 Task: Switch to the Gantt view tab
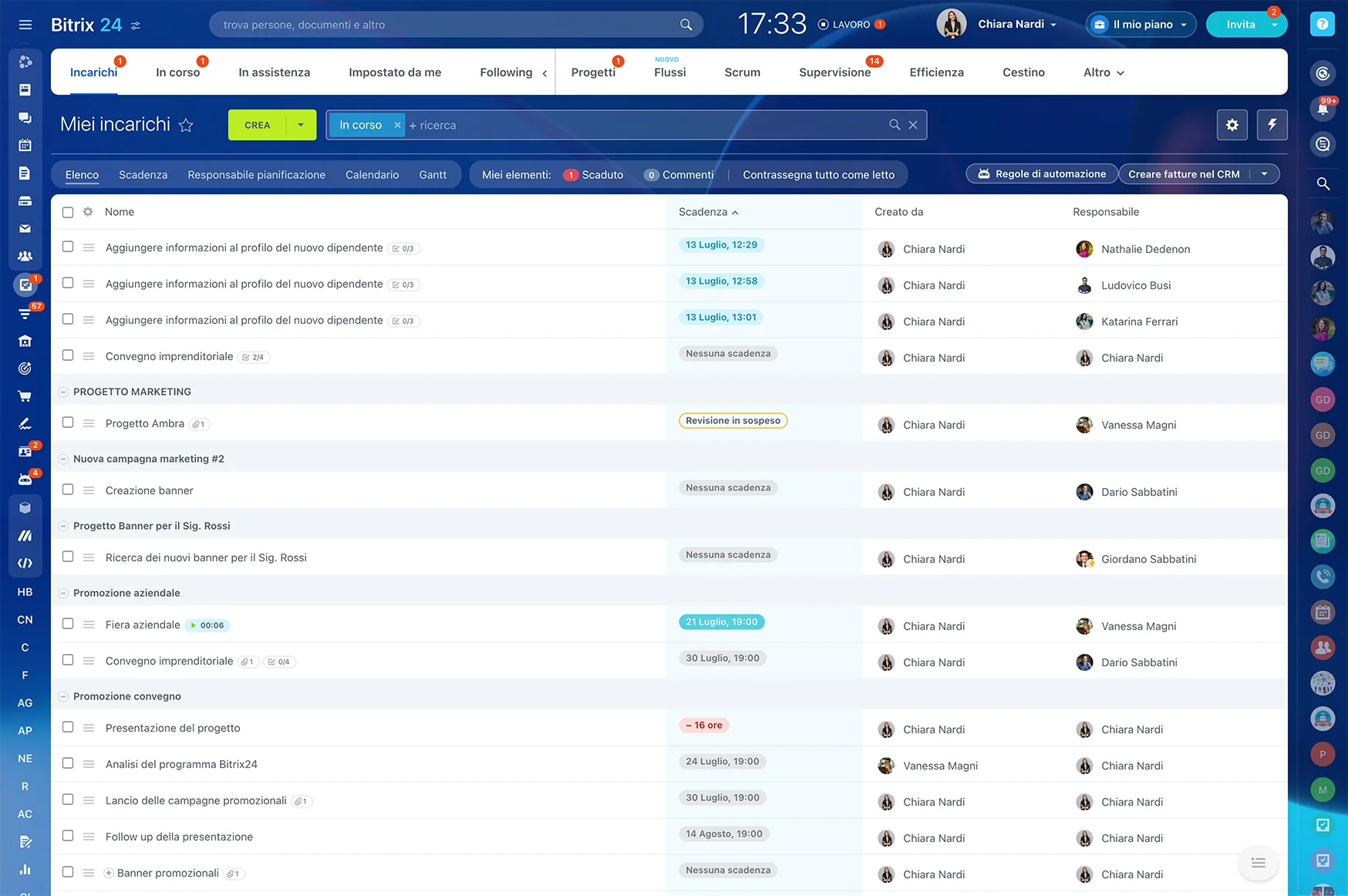(433, 175)
